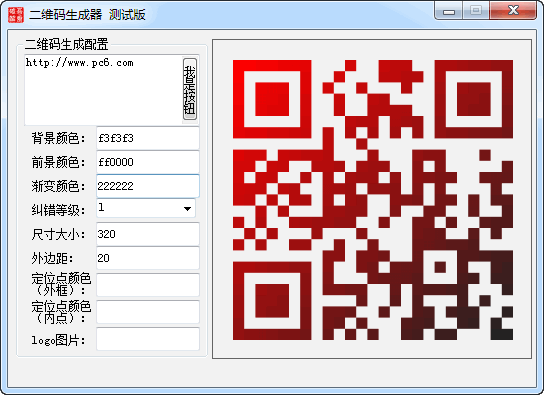Click the logo图片 input field

pyautogui.click(x=148, y=339)
